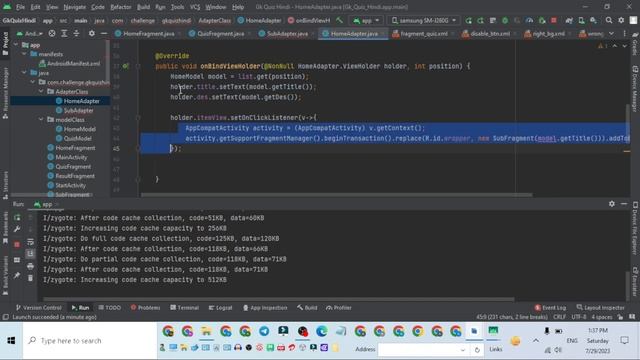640x360 pixels.
Task: Open the Build menu
Action: pos(143,7)
